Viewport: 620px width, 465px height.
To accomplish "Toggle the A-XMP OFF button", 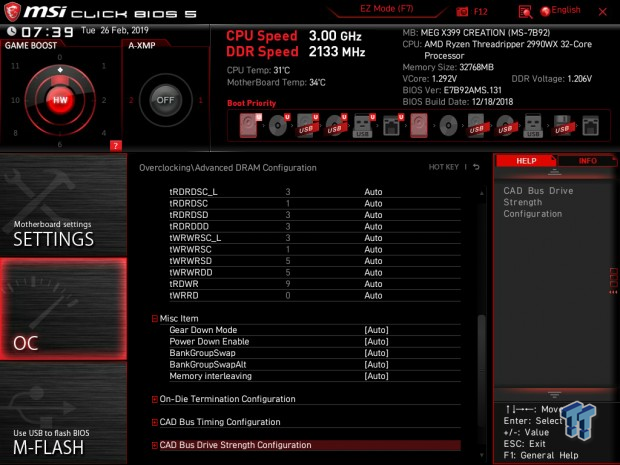I will pyautogui.click(x=165, y=100).
